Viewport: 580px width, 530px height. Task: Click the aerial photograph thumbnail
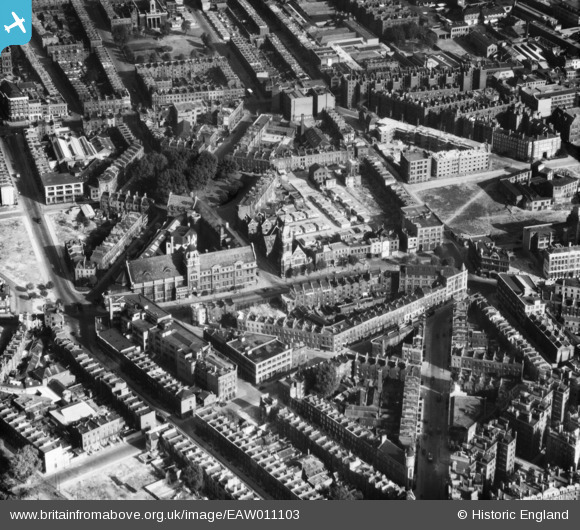[x=290, y=250]
